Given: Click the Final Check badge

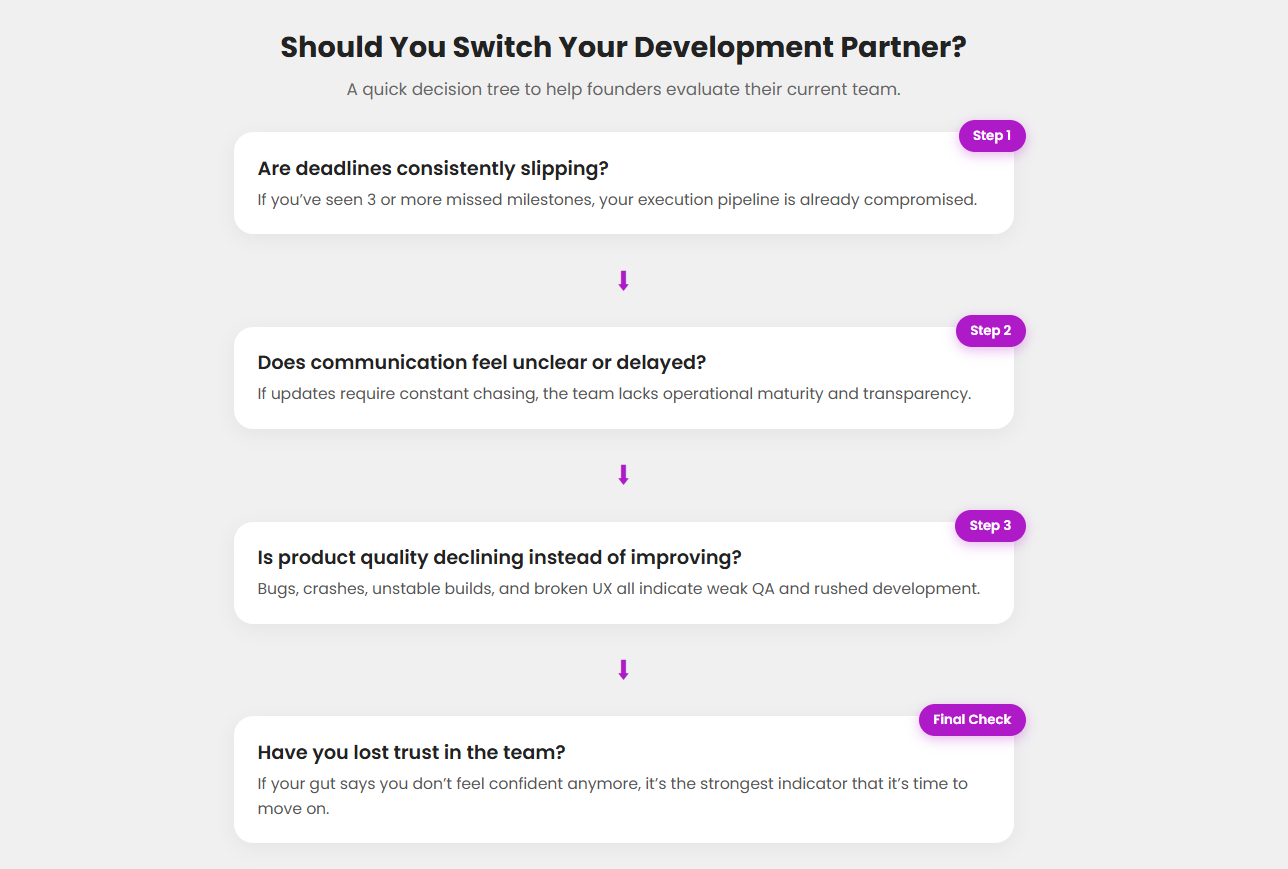Looking at the screenshot, I should [x=971, y=720].
